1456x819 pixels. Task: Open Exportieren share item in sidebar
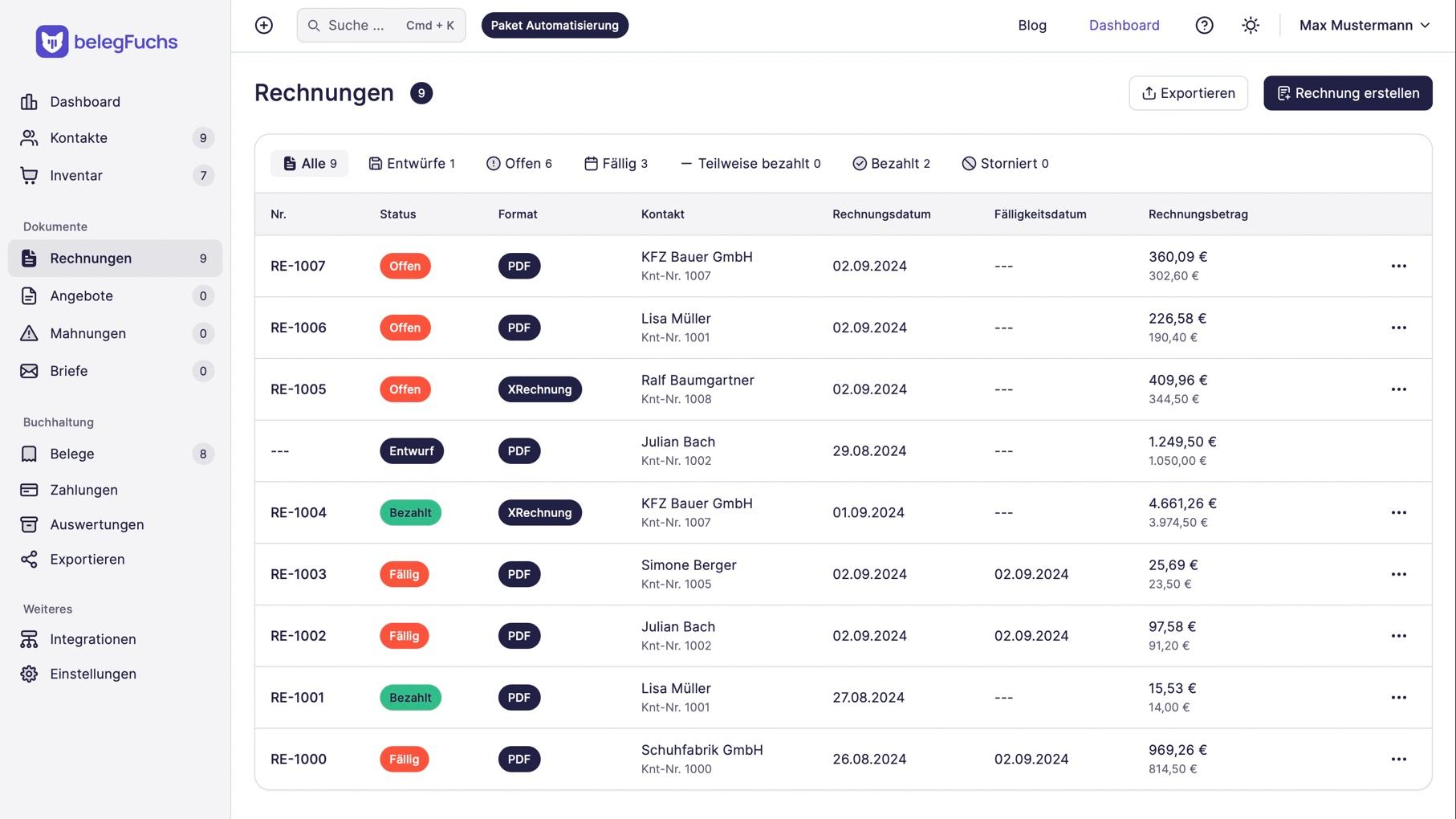click(x=115, y=560)
